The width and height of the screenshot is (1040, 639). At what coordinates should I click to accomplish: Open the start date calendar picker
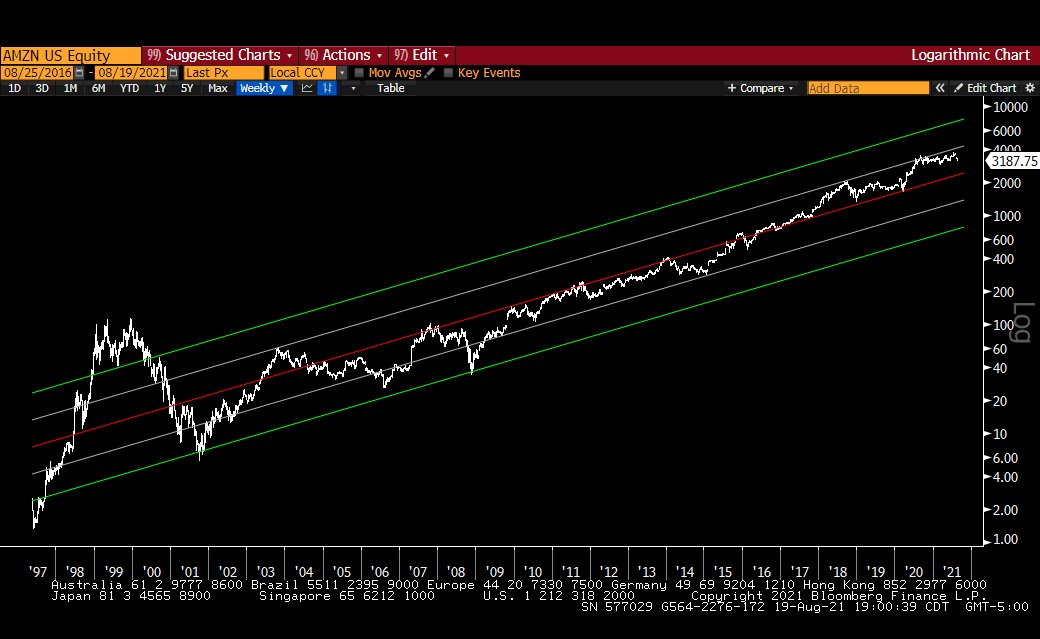(81, 73)
